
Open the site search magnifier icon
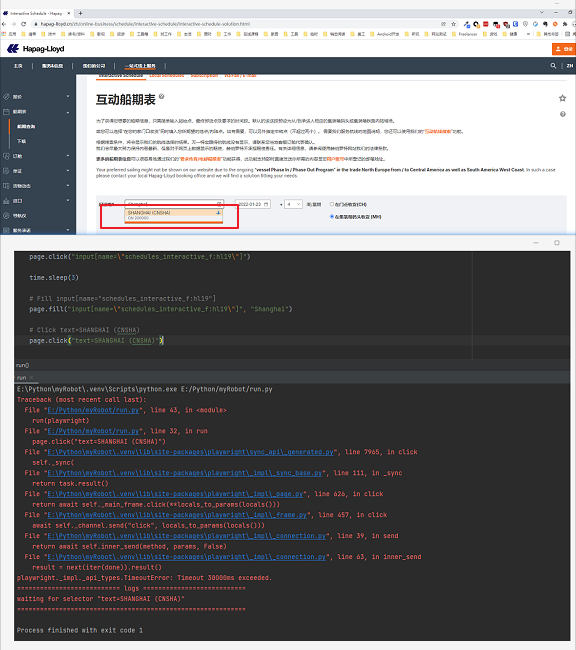[x=553, y=65]
